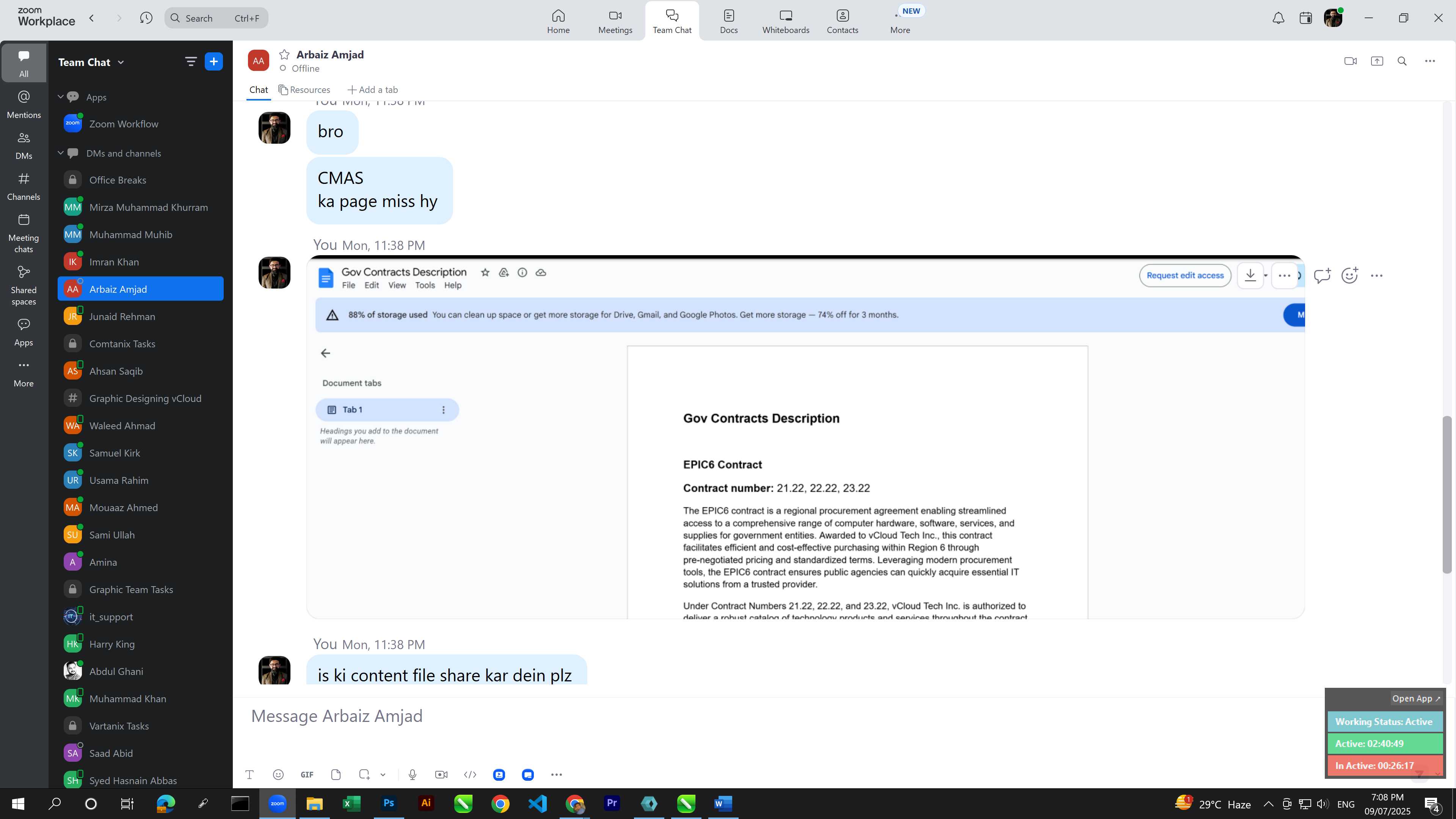
Task: Click Add a tab
Action: pyautogui.click(x=372, y=90)
